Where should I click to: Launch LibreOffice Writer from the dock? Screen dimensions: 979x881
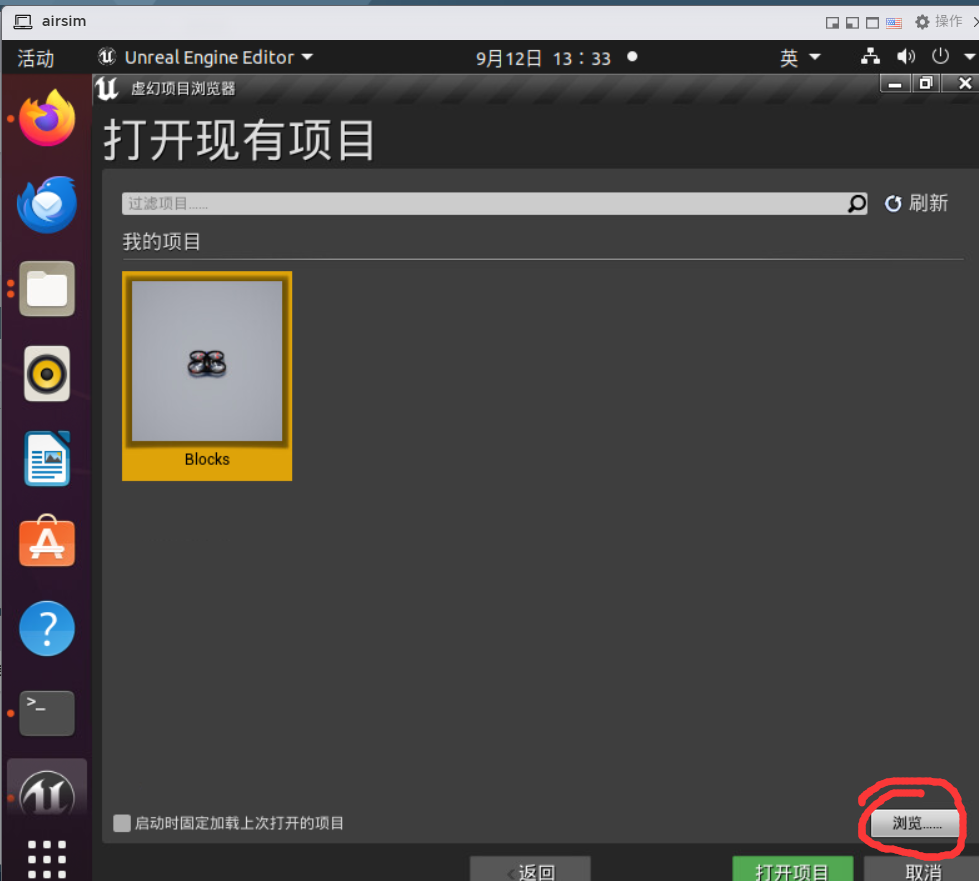(x=47, y=458)
